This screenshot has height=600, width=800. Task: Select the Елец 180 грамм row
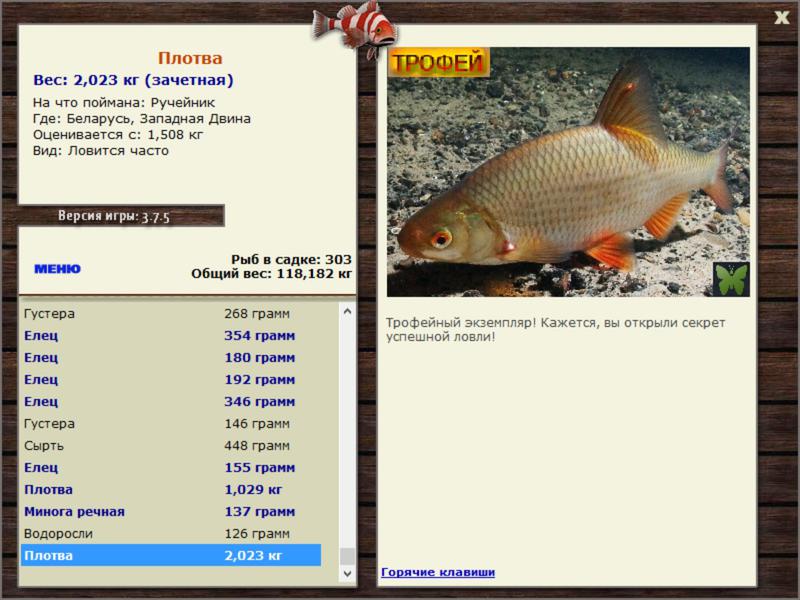point(171,357)
